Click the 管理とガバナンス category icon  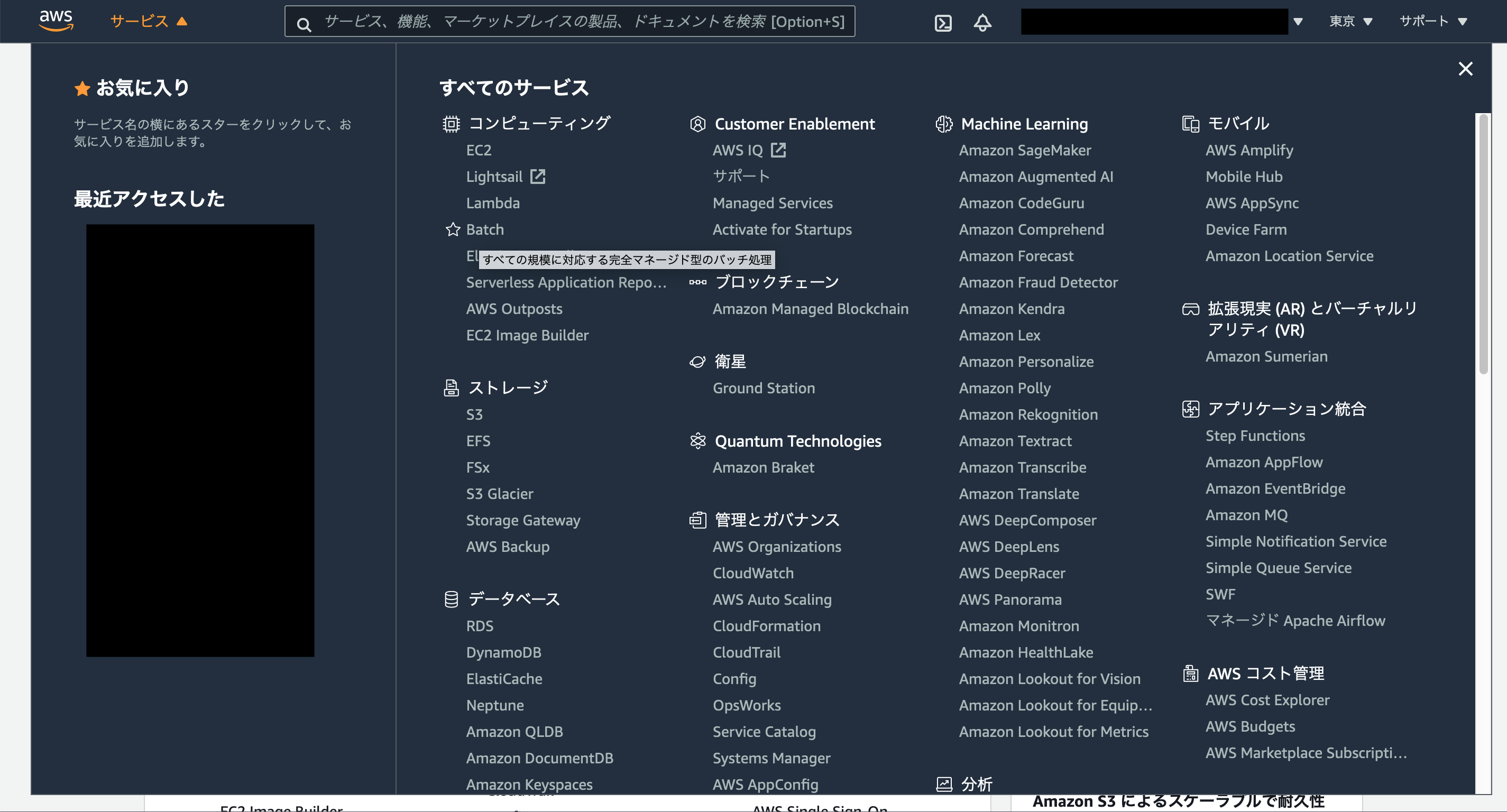click(697, 520)
